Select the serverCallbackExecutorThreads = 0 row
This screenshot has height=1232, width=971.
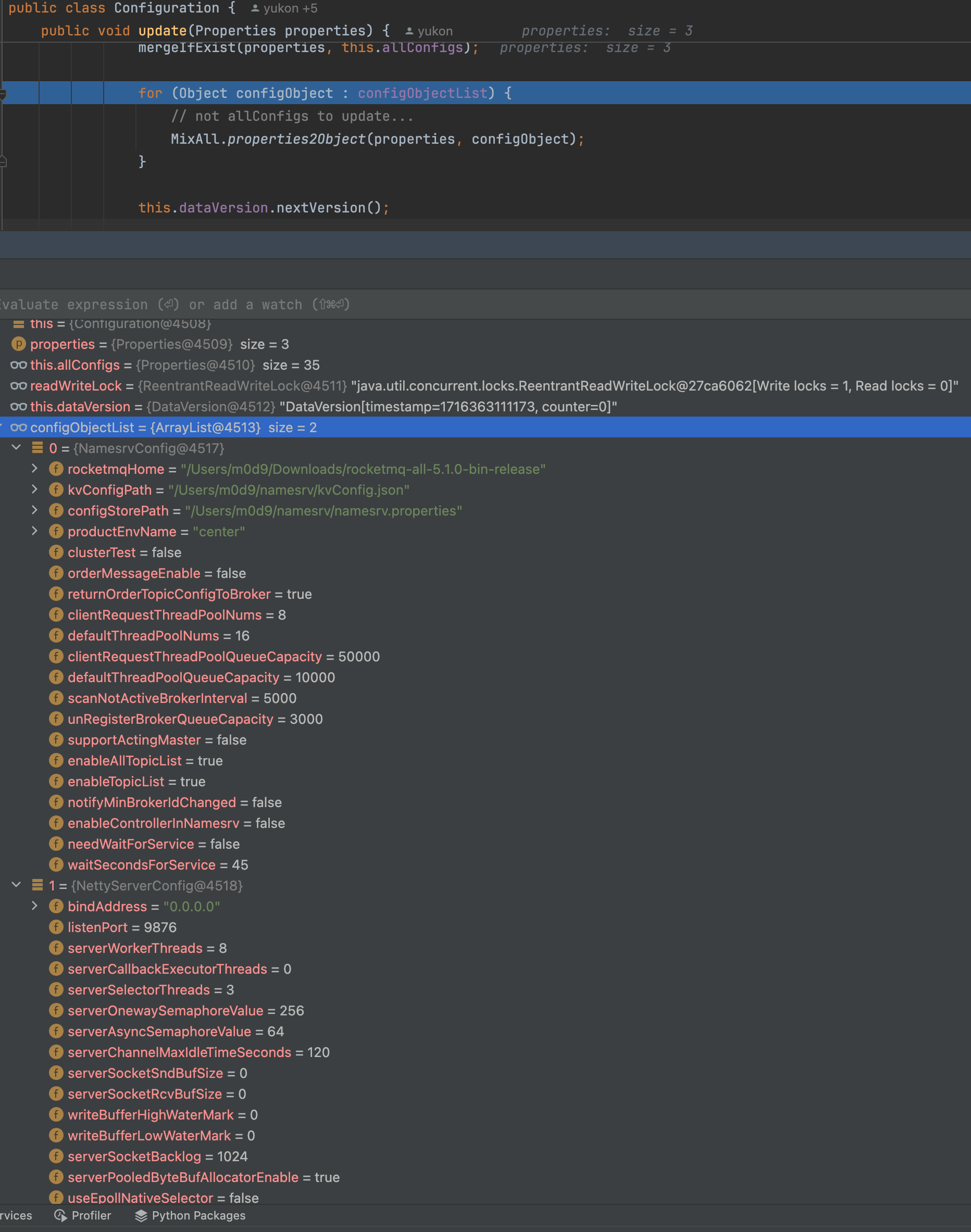coord(485,969)
